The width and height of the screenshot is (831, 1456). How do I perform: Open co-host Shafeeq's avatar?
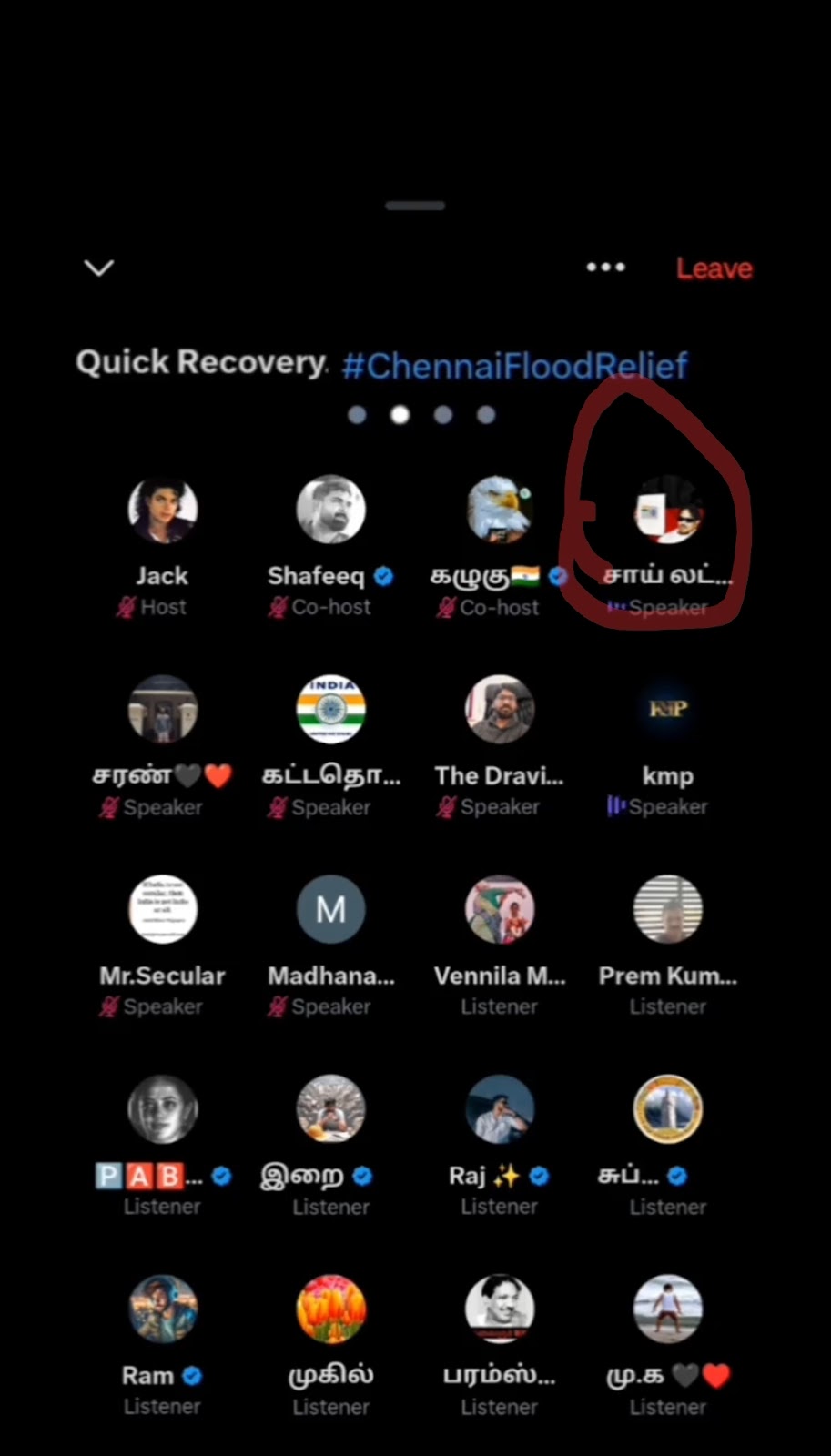click(x=330, y=509)
